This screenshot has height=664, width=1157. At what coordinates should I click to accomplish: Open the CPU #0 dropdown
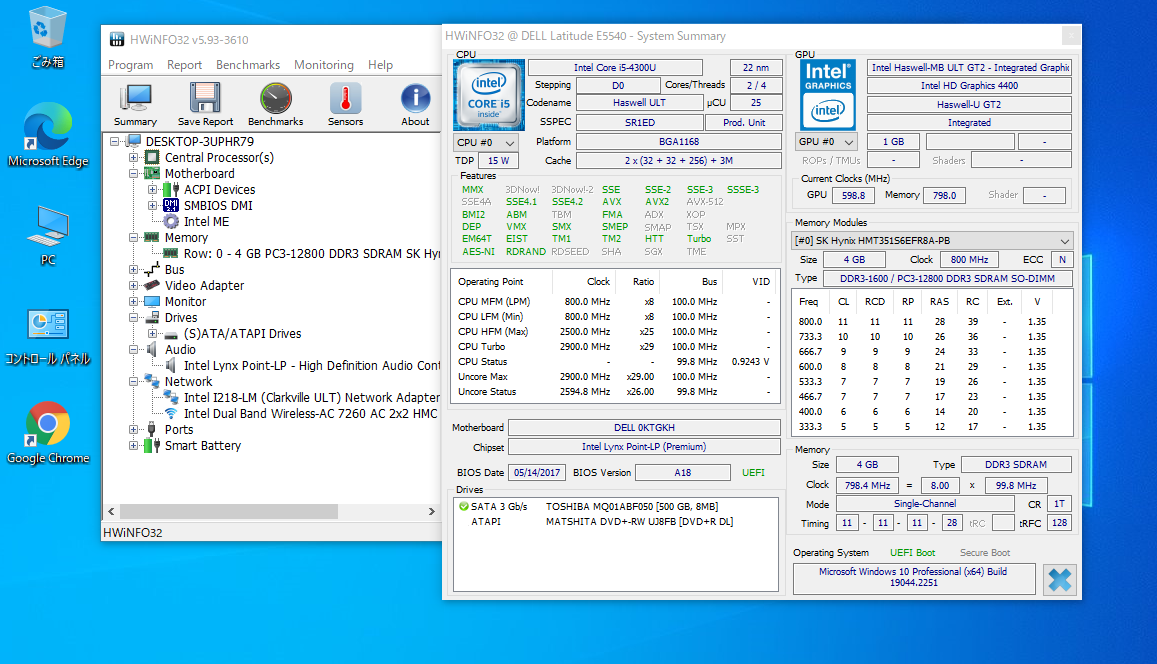[x=486, y=143]
